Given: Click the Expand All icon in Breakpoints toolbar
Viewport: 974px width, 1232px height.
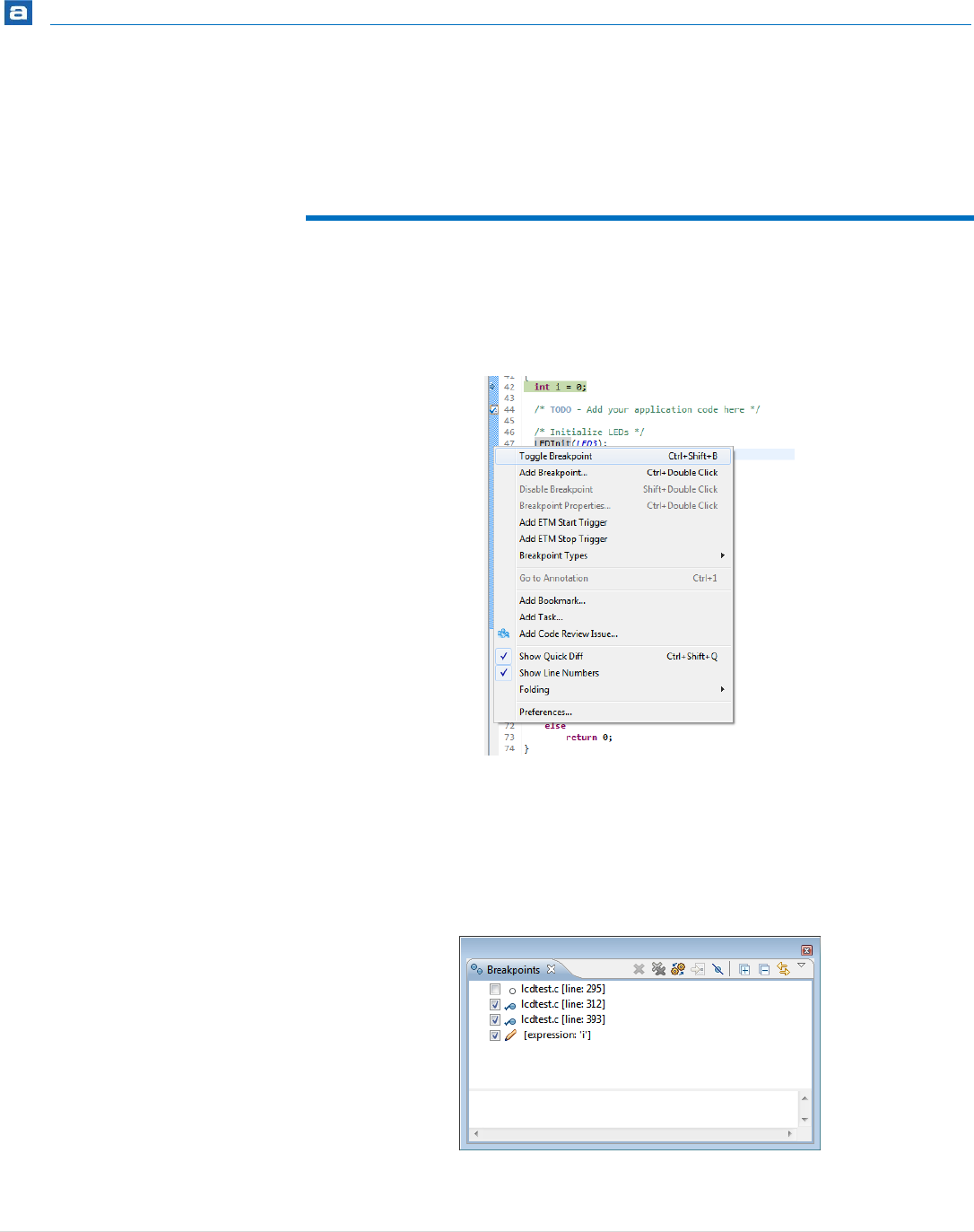Looking at the screenshot, I should 744,969.
